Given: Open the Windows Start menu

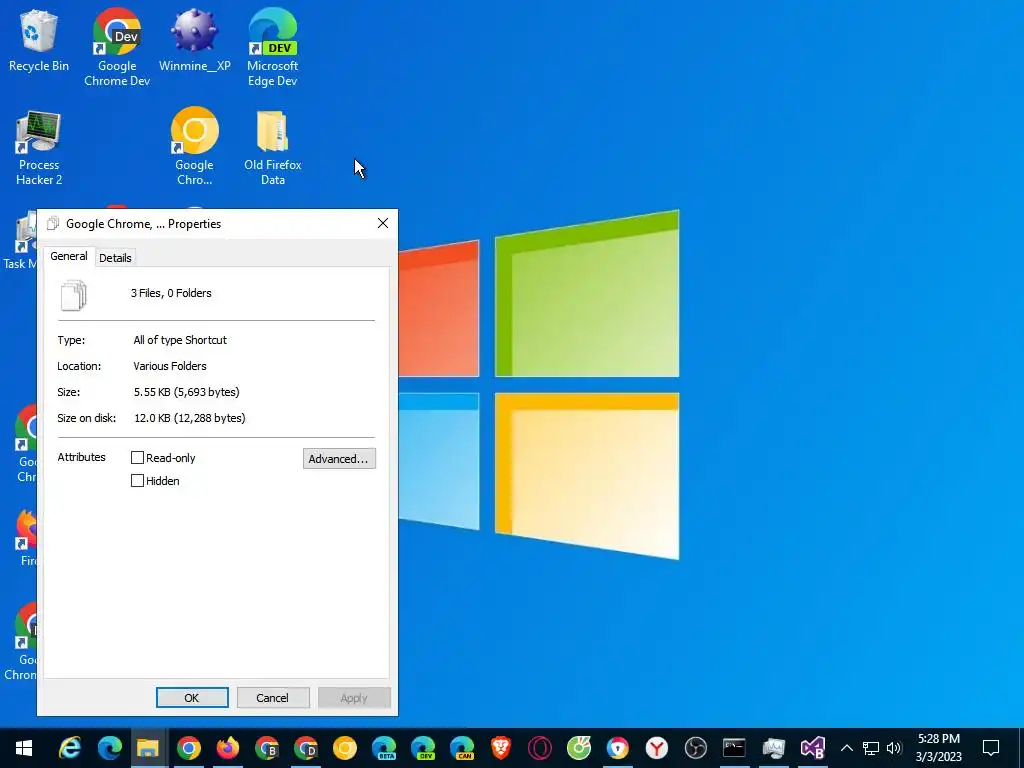Looking at the screenshot, I should pyautogui.click(x=24, y=748).
